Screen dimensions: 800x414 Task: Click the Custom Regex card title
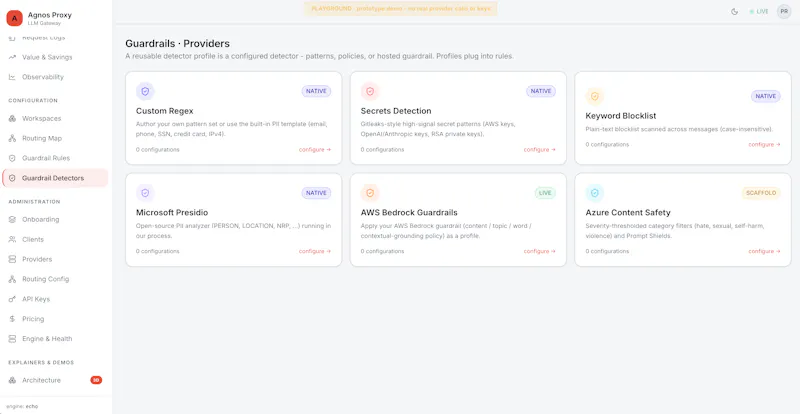point(165,111)
